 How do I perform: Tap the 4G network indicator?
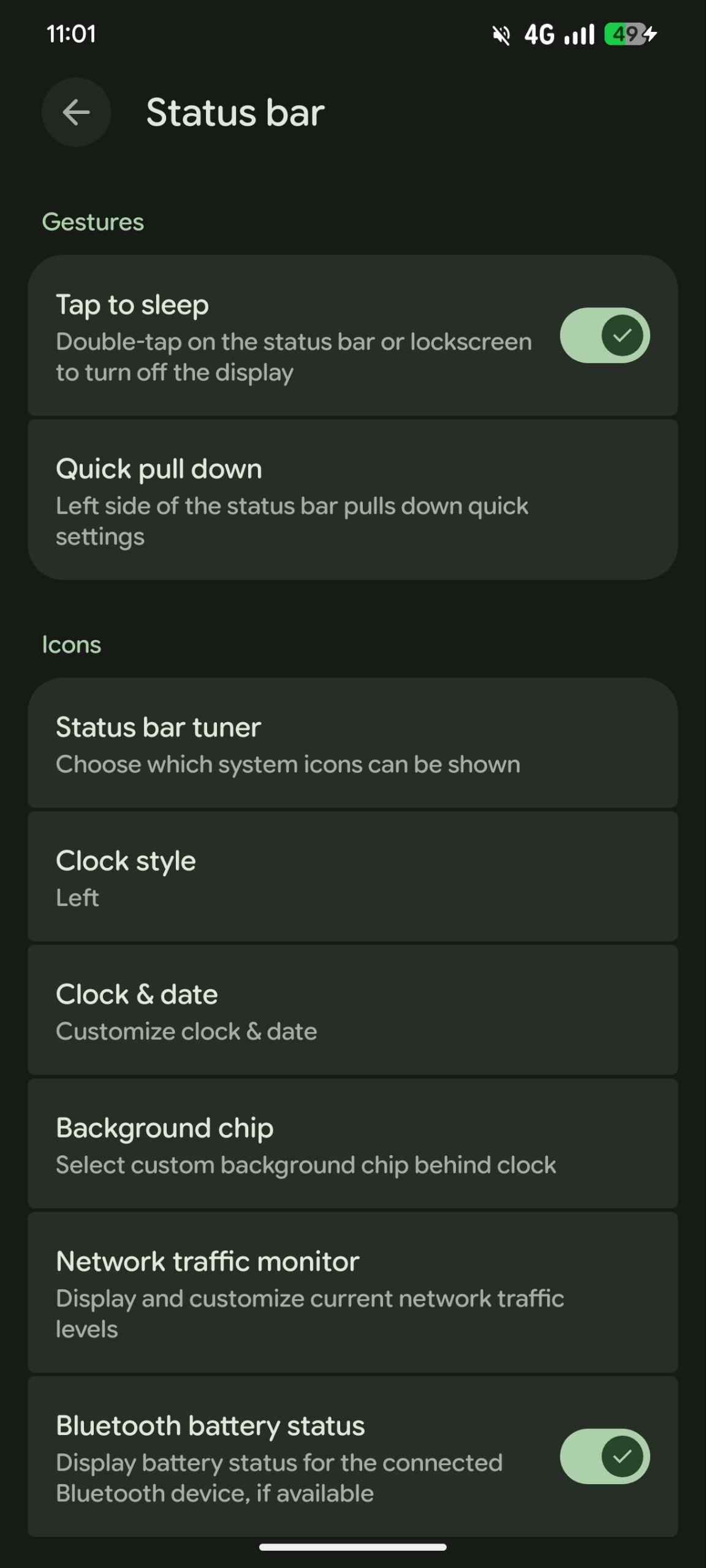tap(539, 35)
